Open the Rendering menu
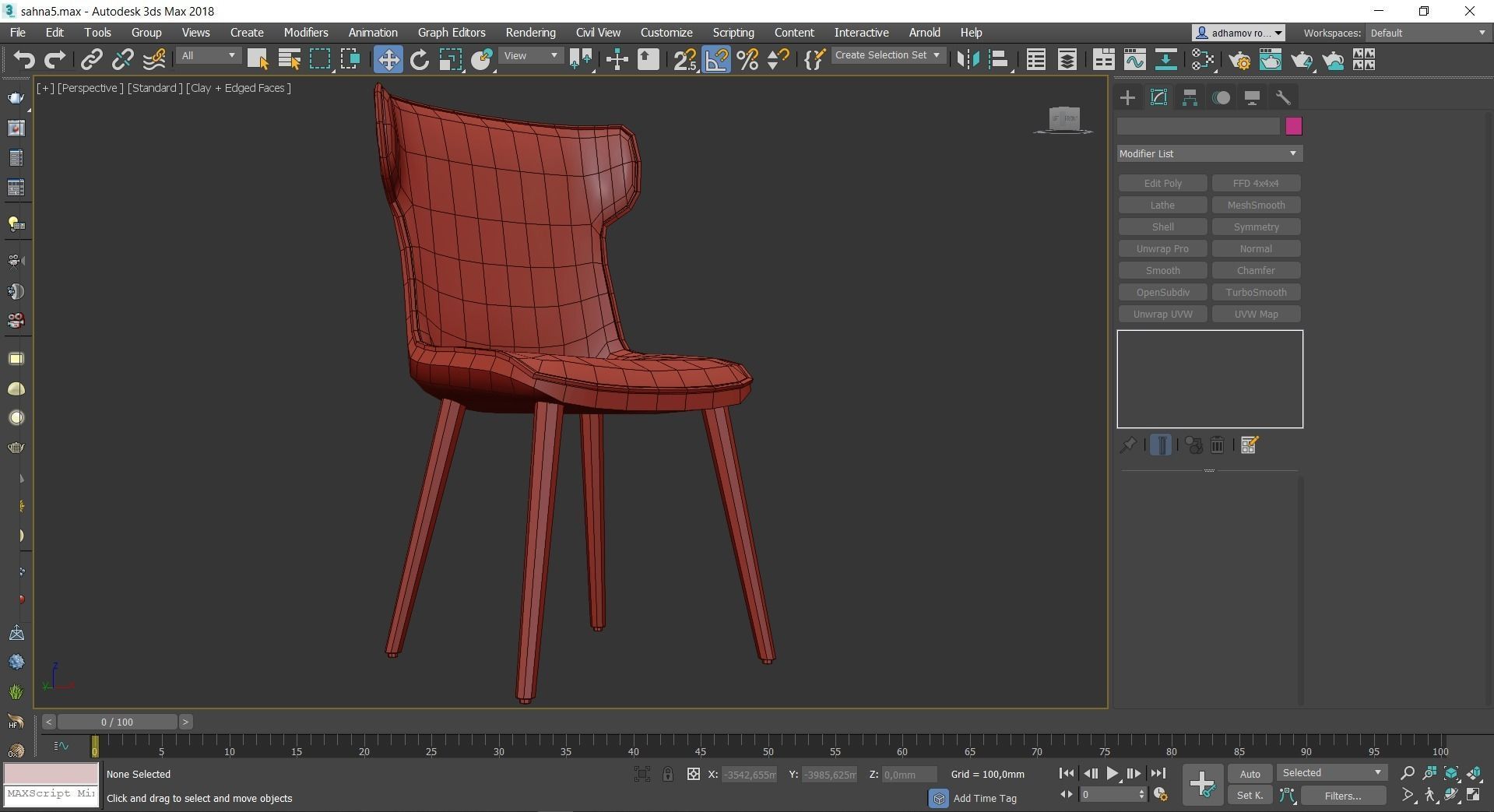 coord(530,33)
